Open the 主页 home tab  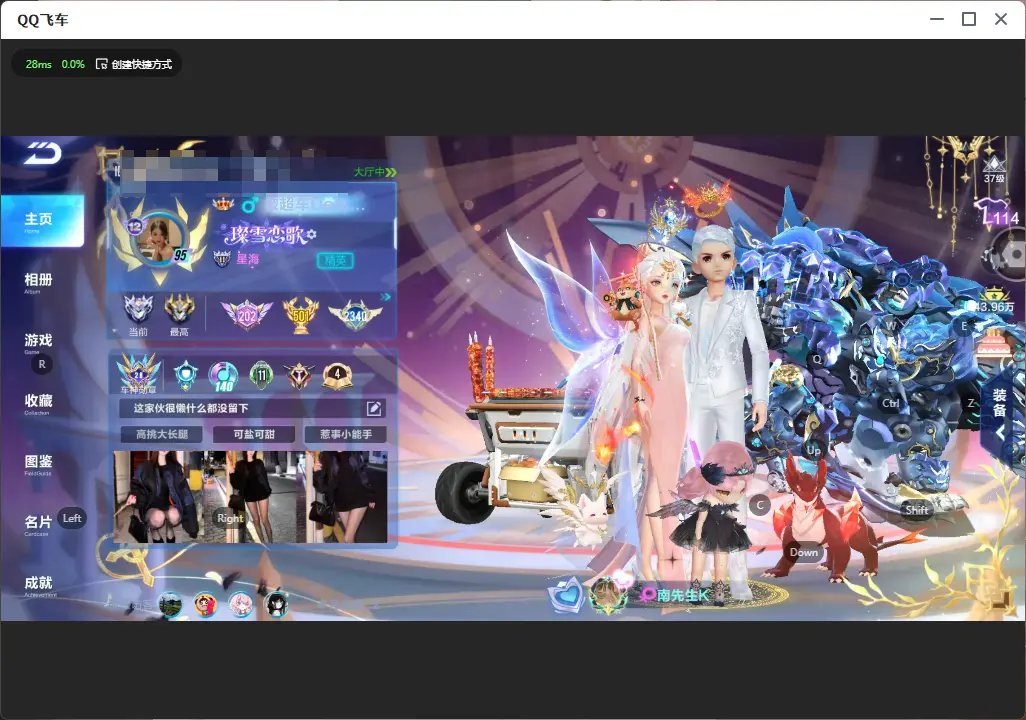coord(42,221)
